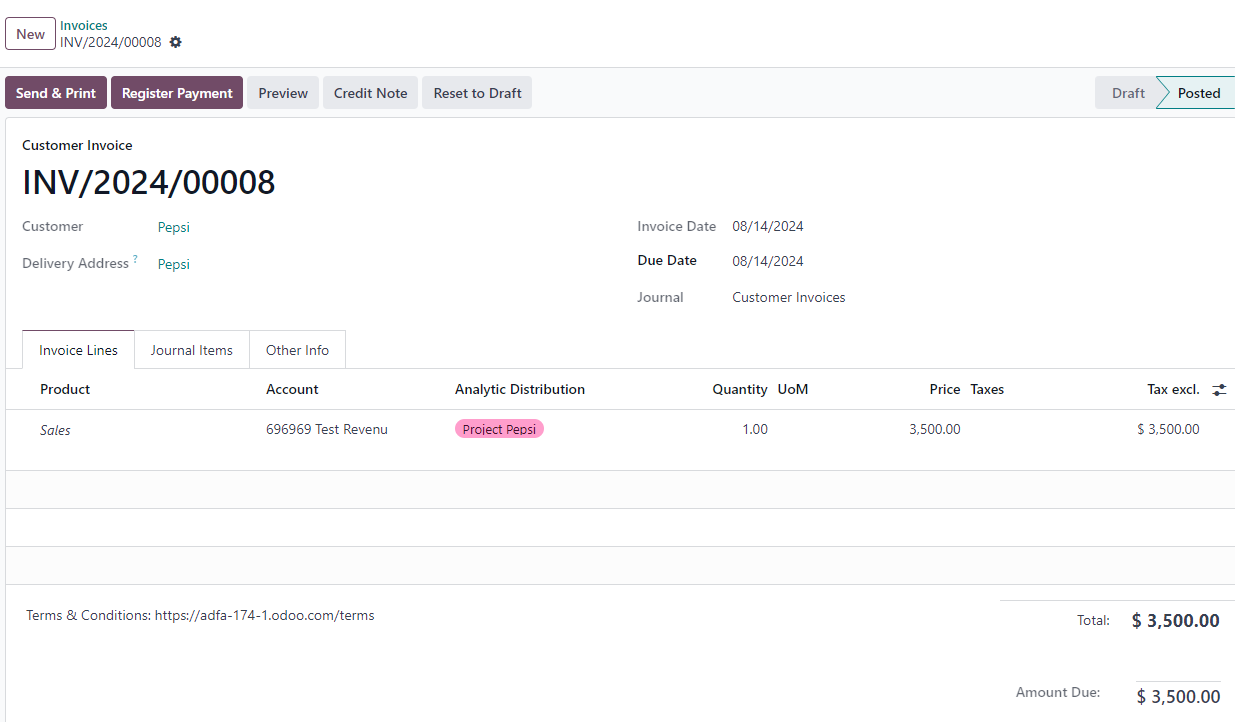Screen dimensions: 1235x722
Task: Click the Price column header
Action: click(945, 389)
